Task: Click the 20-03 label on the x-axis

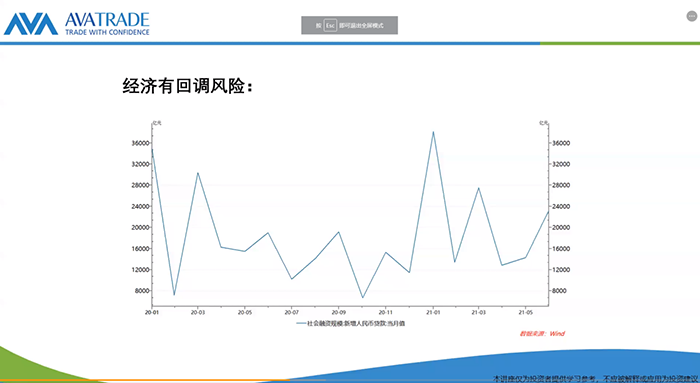Action: (x=198, y=312)
